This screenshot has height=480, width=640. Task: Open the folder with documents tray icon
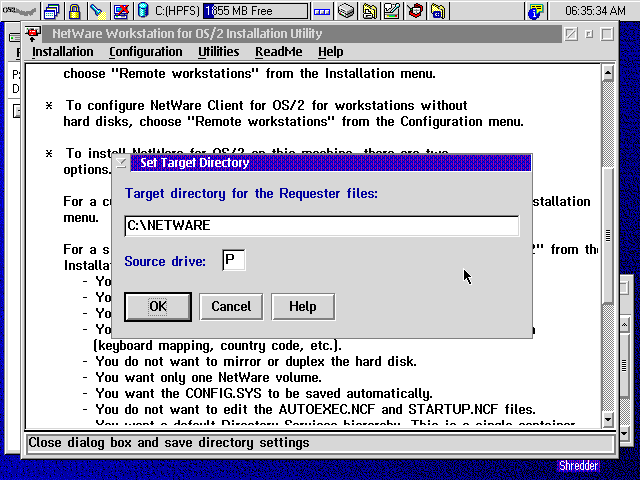point(369,11)
